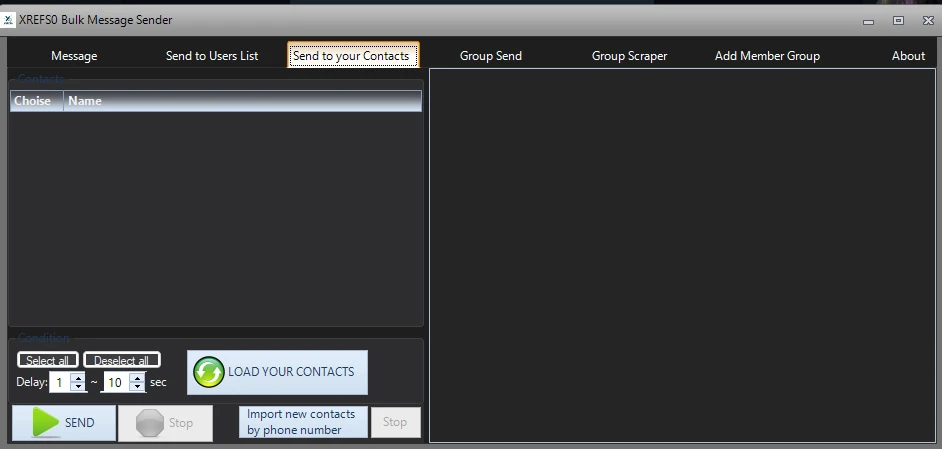Click the Choise column header
This screenshot has width=942, height=449.
click(x=37, y=101)
